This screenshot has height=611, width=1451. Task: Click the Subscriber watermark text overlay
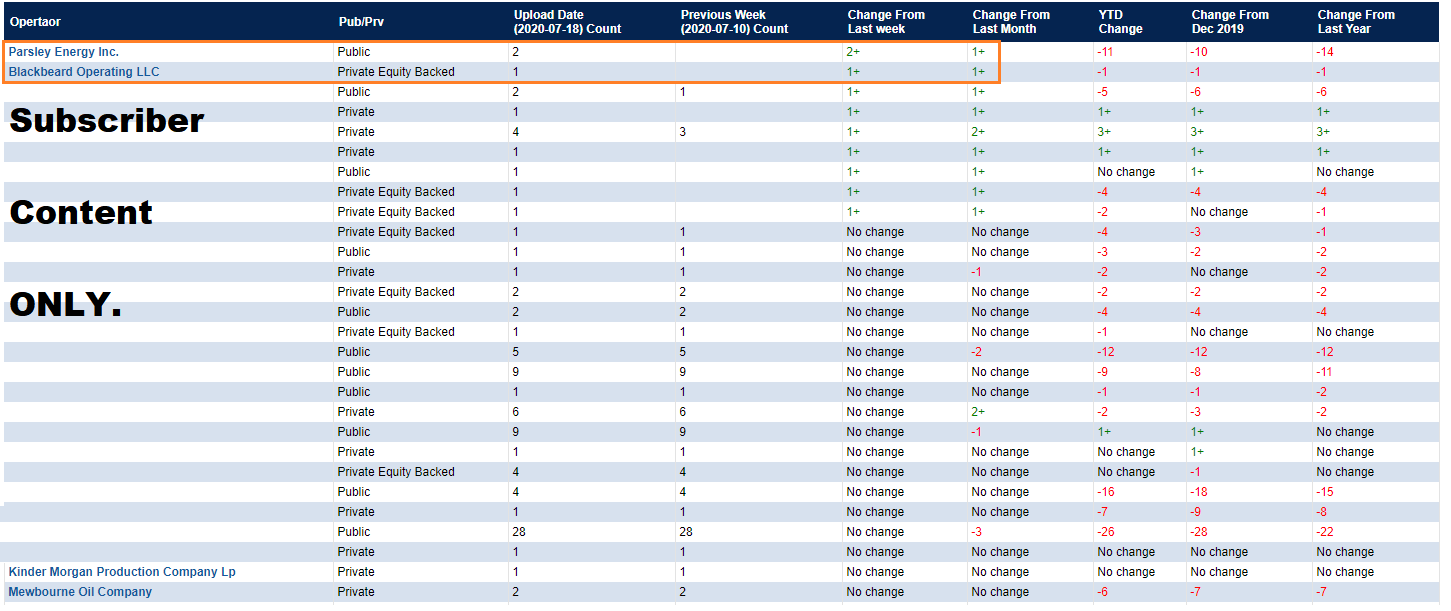(x=107, y=120)
